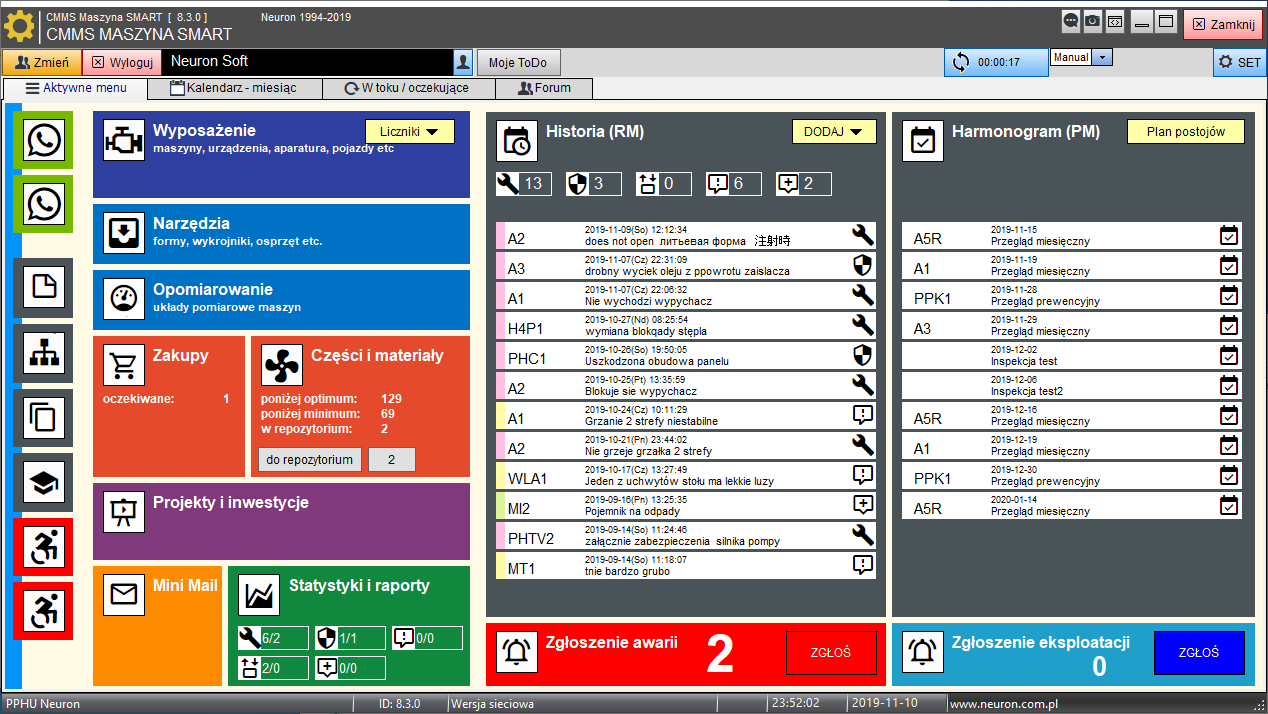Viewport: 1268px width, 714px height.
Task: Open the organization chart sidebar icon
Action: [44, 353]
